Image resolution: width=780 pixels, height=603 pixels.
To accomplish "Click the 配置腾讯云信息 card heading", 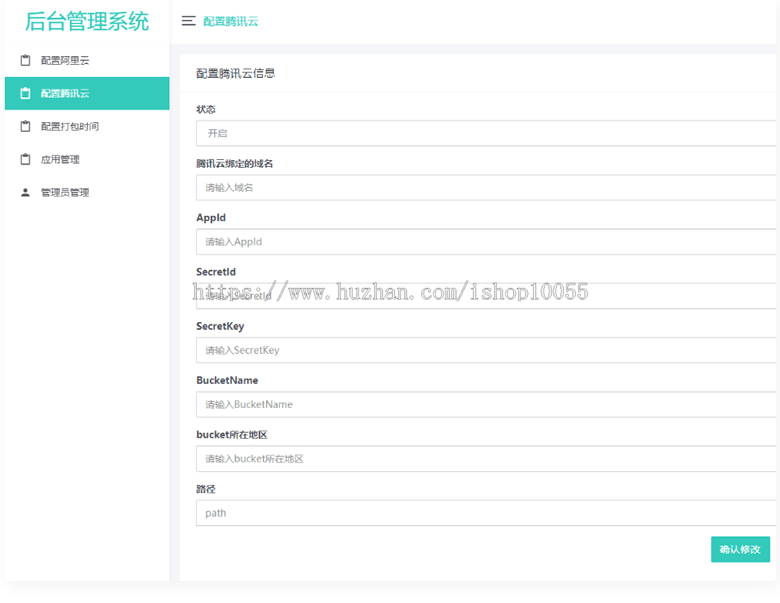I will (x=236, y=74).
